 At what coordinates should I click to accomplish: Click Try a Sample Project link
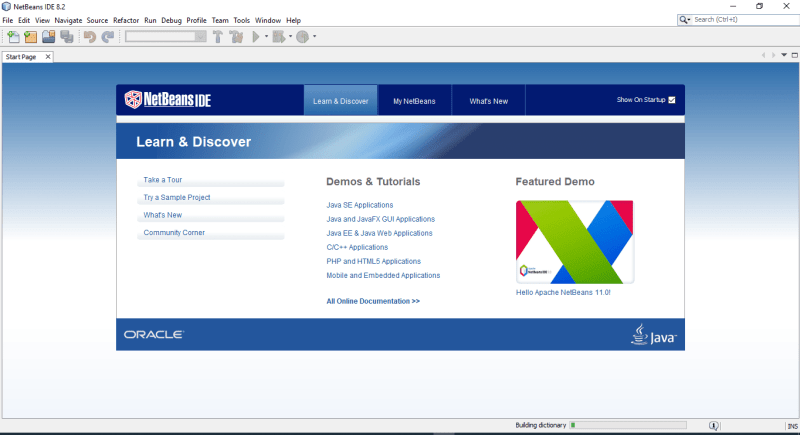pos(177,197)
